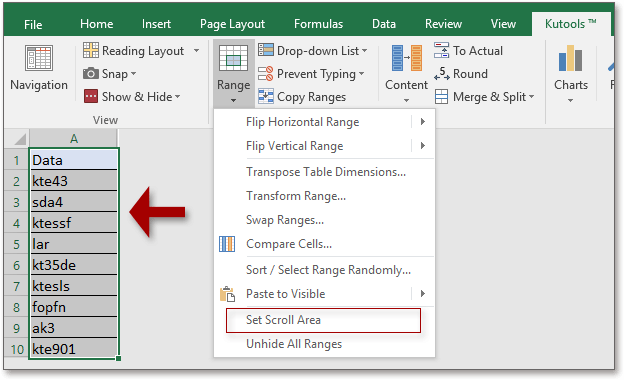624x380 pixels.
Task: Switch to the Insert tab
Action: point(156,24)
